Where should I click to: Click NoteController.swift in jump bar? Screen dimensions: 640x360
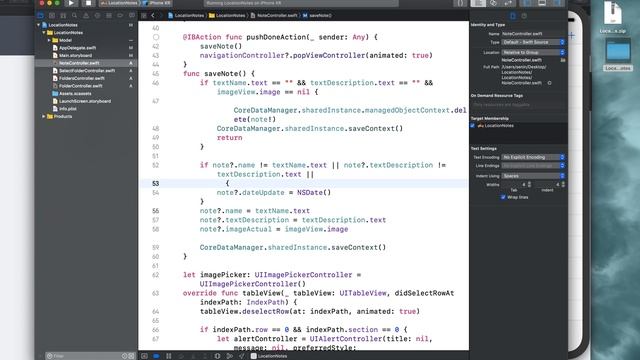point(274,16)
